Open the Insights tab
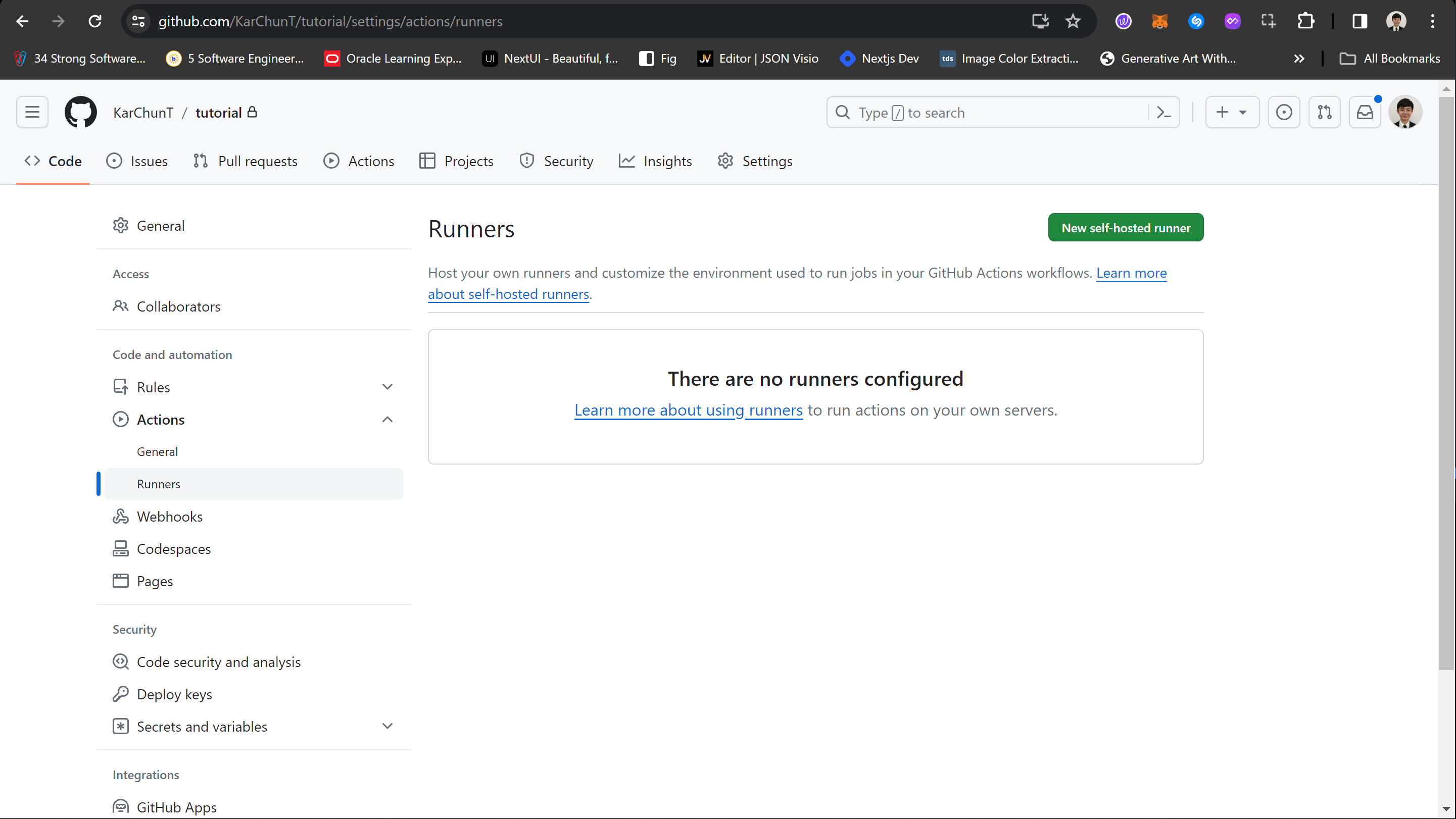 (656, 161)
